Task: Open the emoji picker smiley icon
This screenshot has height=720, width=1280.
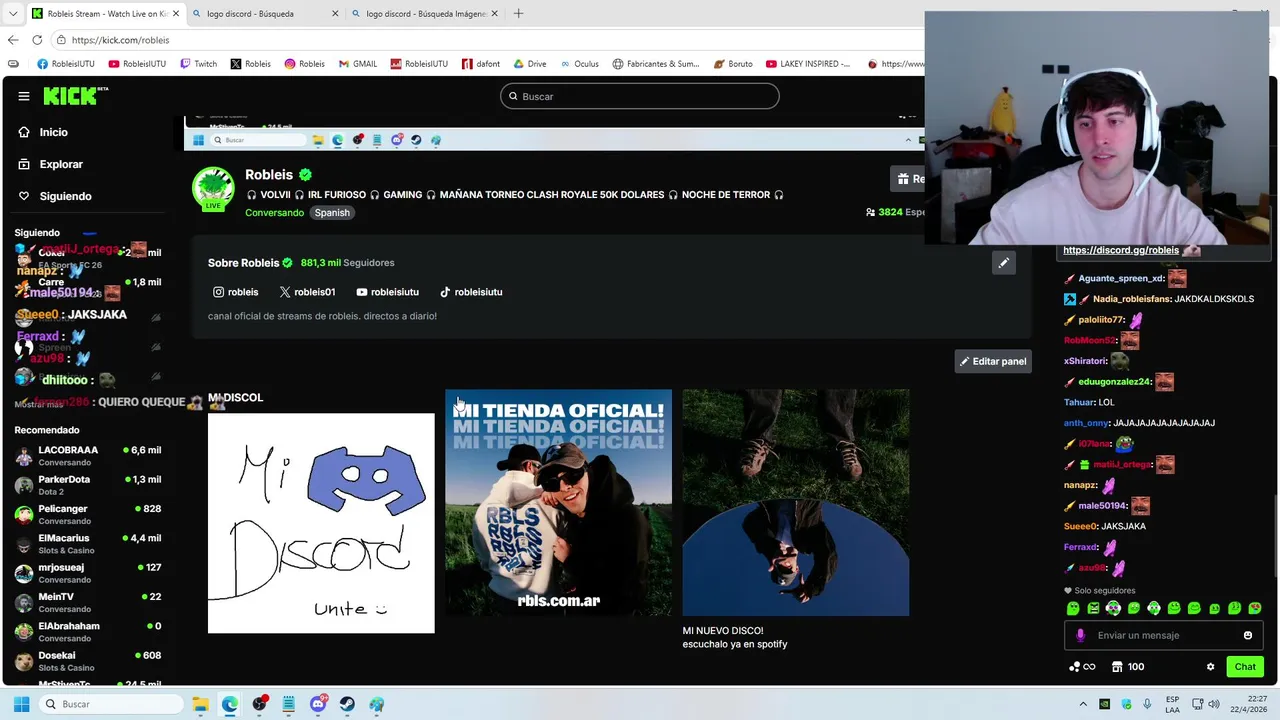Action: pos(1248,635)
